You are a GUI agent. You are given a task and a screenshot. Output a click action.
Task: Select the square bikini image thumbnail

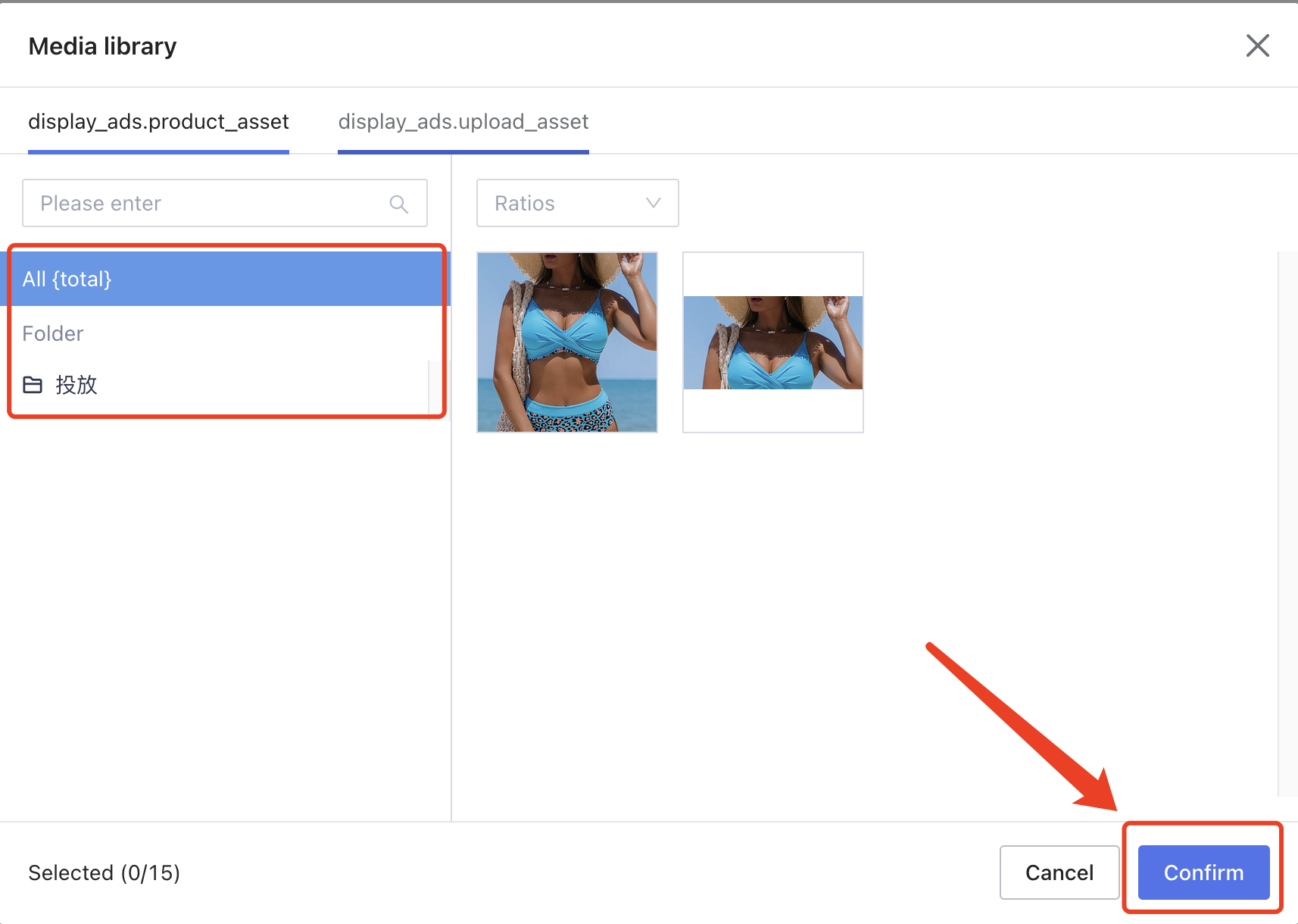tap(567, 342)
